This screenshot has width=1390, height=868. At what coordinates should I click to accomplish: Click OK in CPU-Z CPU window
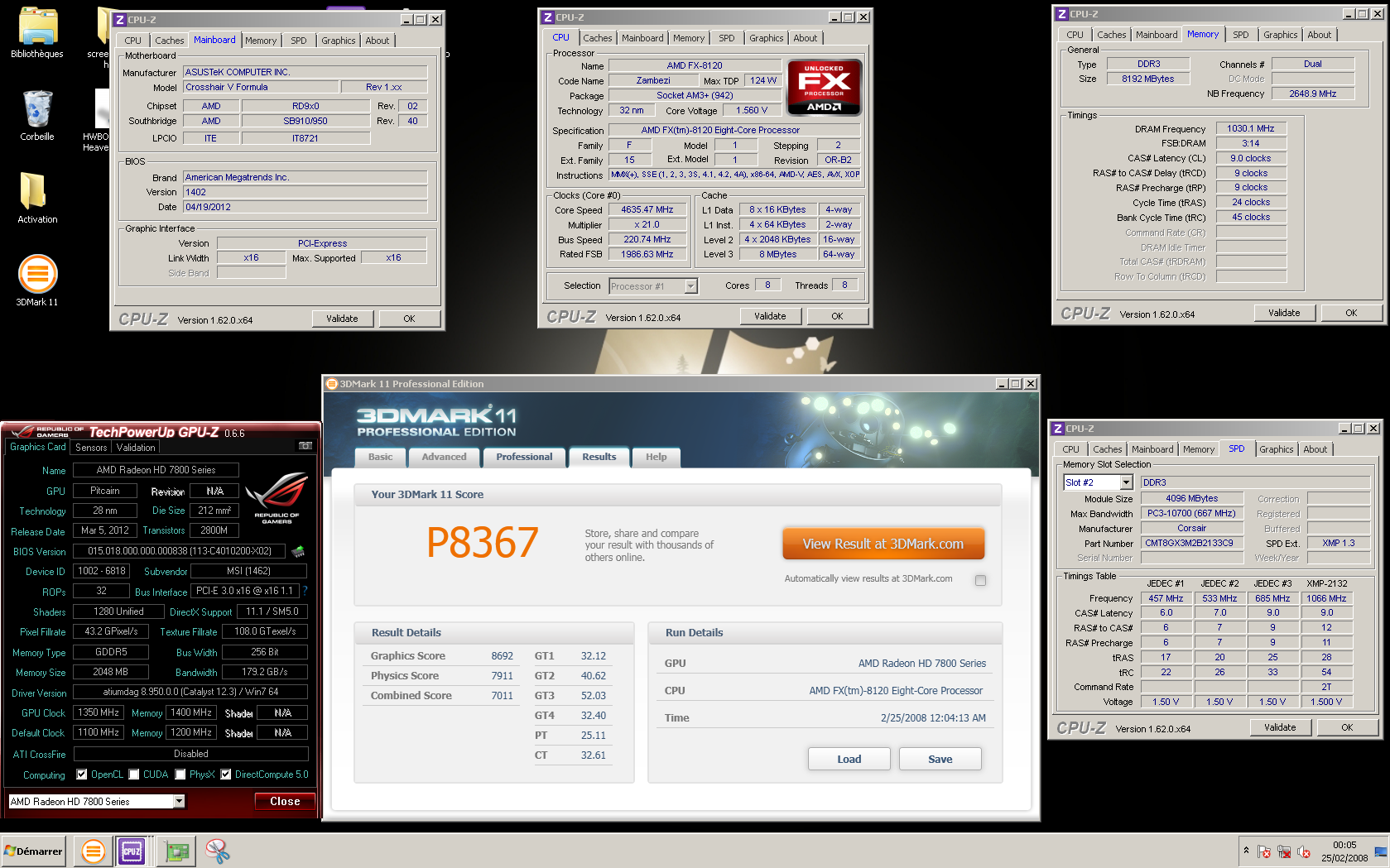837,316
